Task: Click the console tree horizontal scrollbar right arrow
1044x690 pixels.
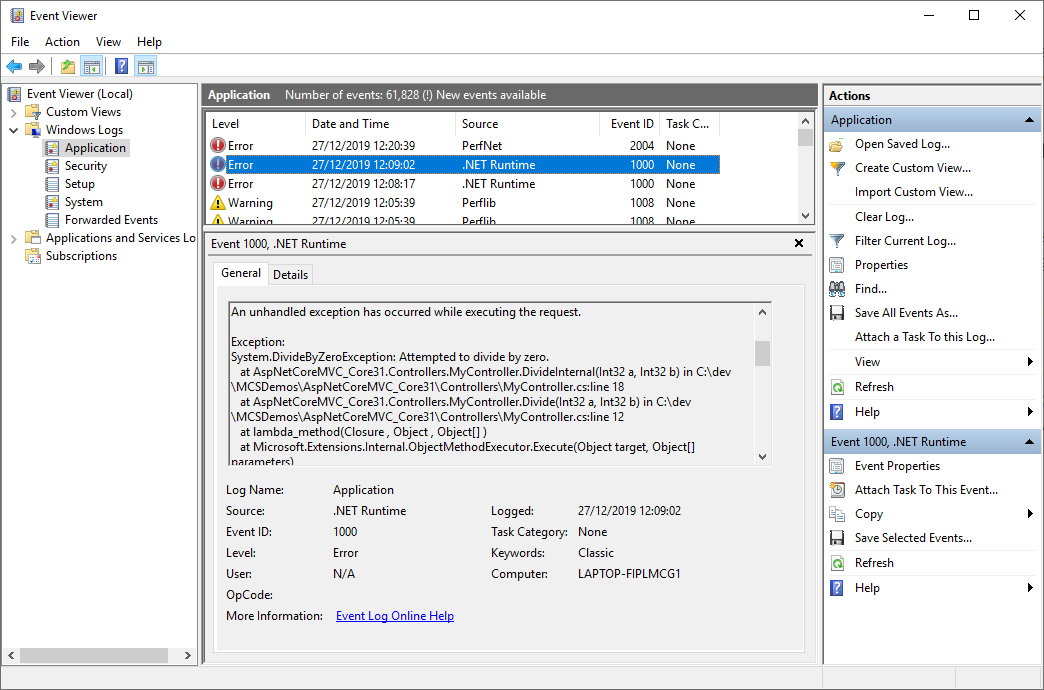Action: pos(188,656)
